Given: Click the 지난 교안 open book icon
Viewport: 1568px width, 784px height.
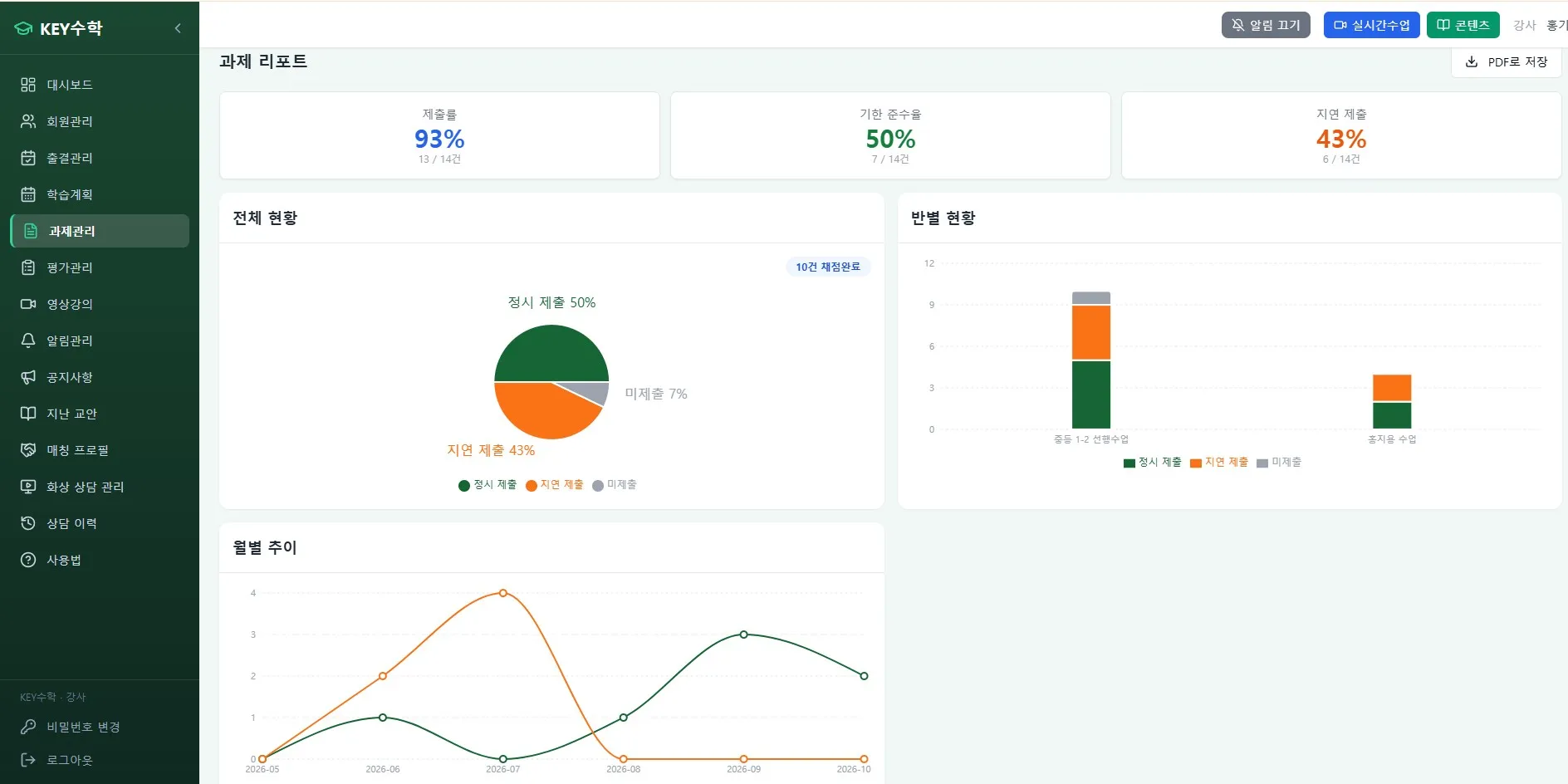Looking at the screenshot, I should [x=28, y=414].
